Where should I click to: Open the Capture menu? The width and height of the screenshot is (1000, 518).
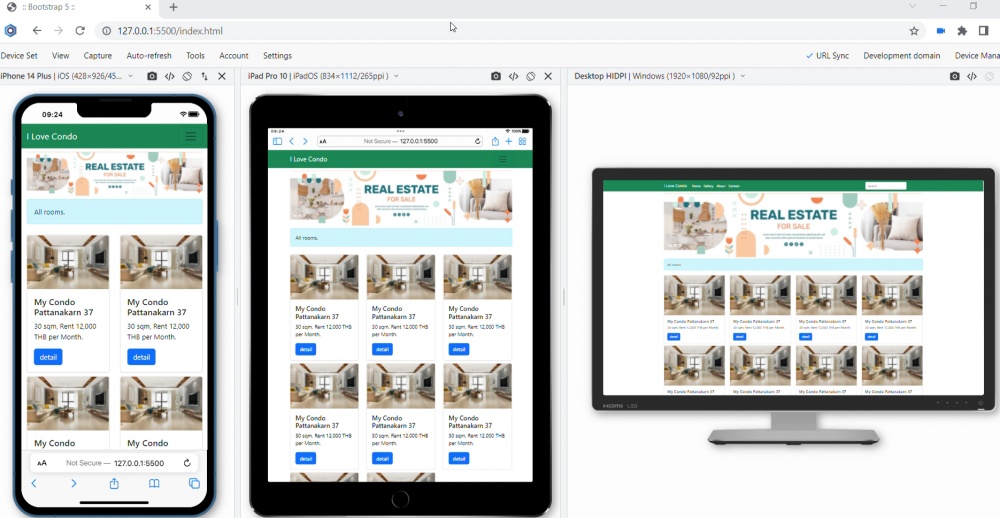98,56
